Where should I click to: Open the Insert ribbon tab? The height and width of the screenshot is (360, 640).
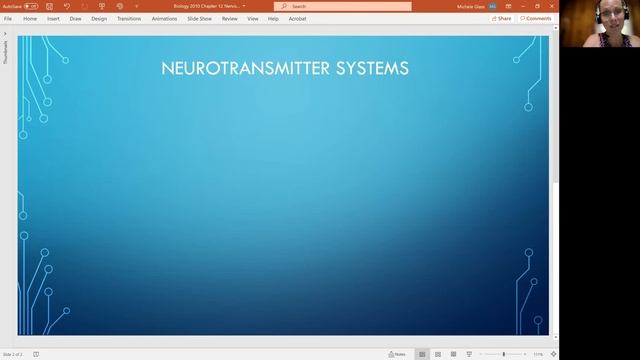(x=53, y=19)
